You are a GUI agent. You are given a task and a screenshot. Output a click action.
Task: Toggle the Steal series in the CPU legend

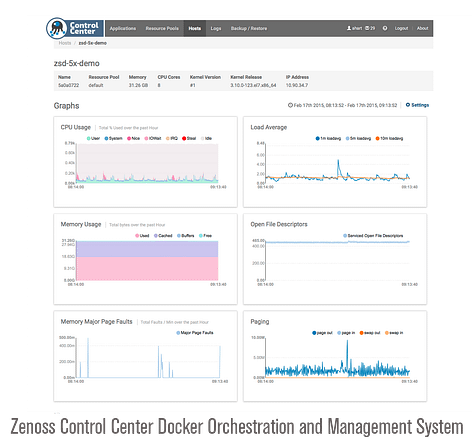click(189, 138)
